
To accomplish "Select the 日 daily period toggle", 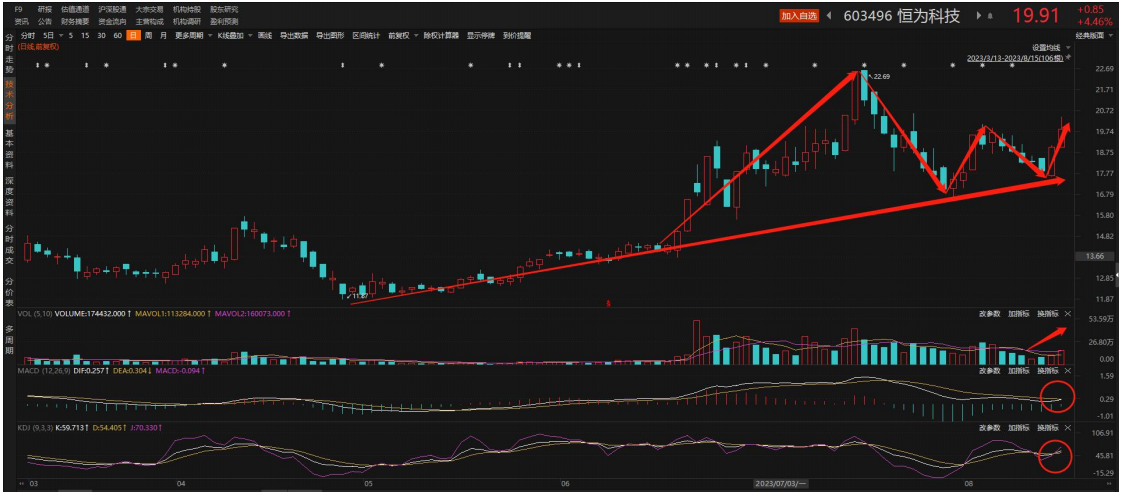I will (133, 35).
